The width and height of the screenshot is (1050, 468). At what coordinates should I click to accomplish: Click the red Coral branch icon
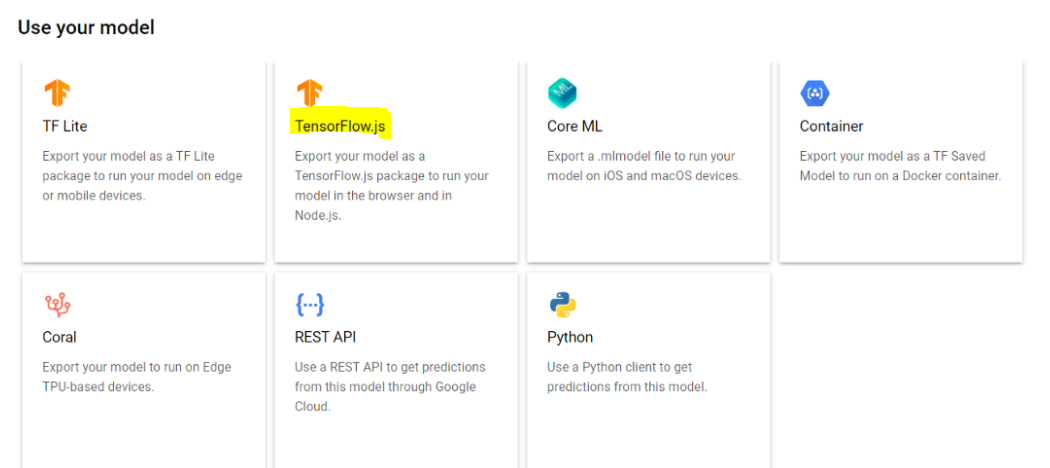[58, 305]
